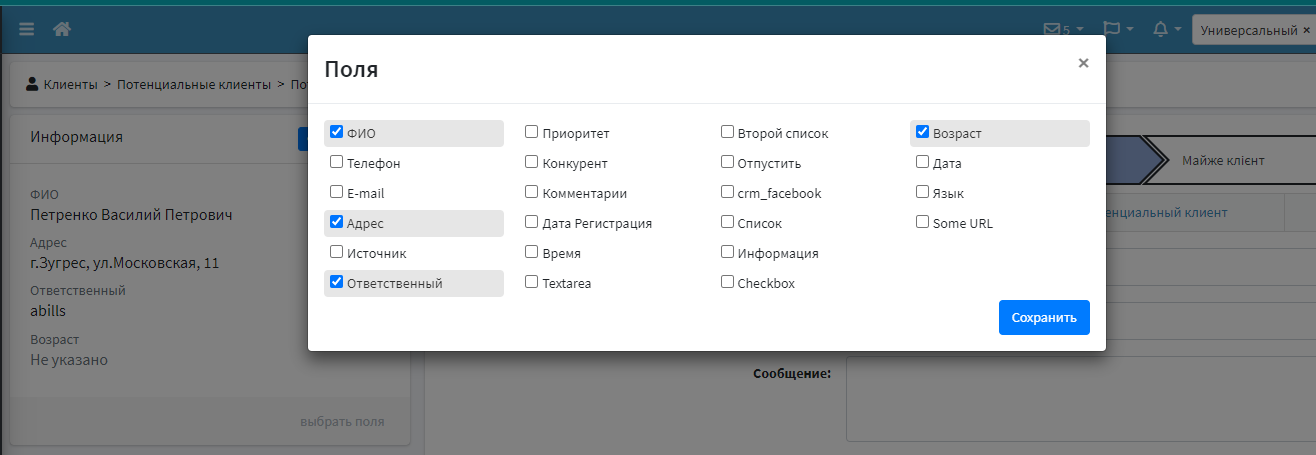This screenshot has height=455, width=1316.
Task: Tick the crm_facebook checkbox
Action: coord(728,192)
